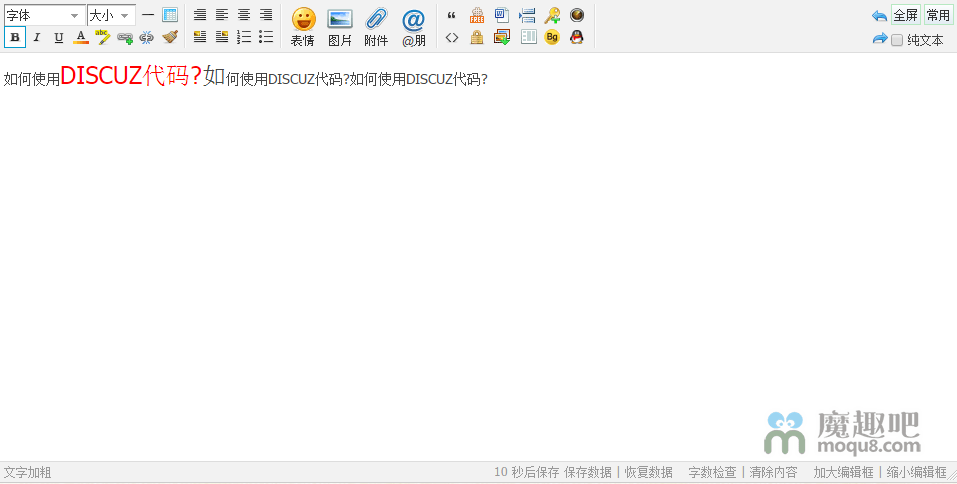
Task: Switch to 全屏 fullscreen mode
Action: coord(906,15)
